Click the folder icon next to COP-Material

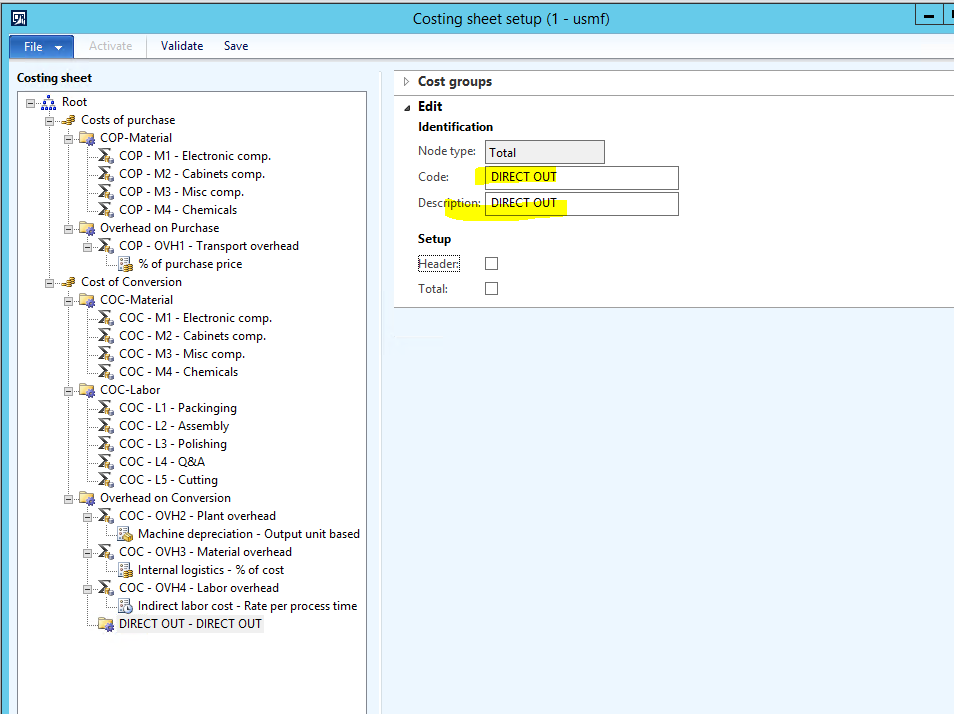87,138
